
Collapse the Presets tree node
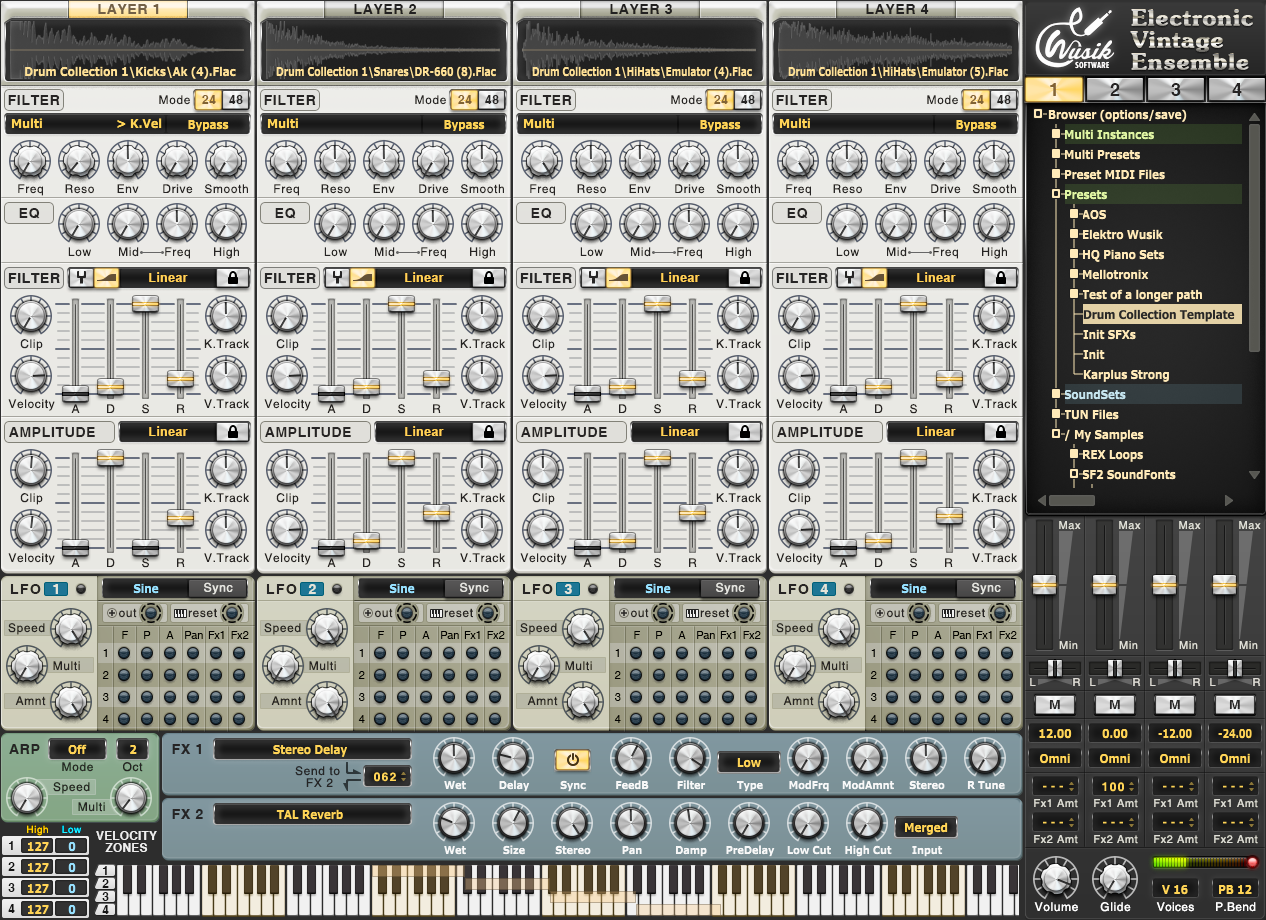click(1055, 194)
